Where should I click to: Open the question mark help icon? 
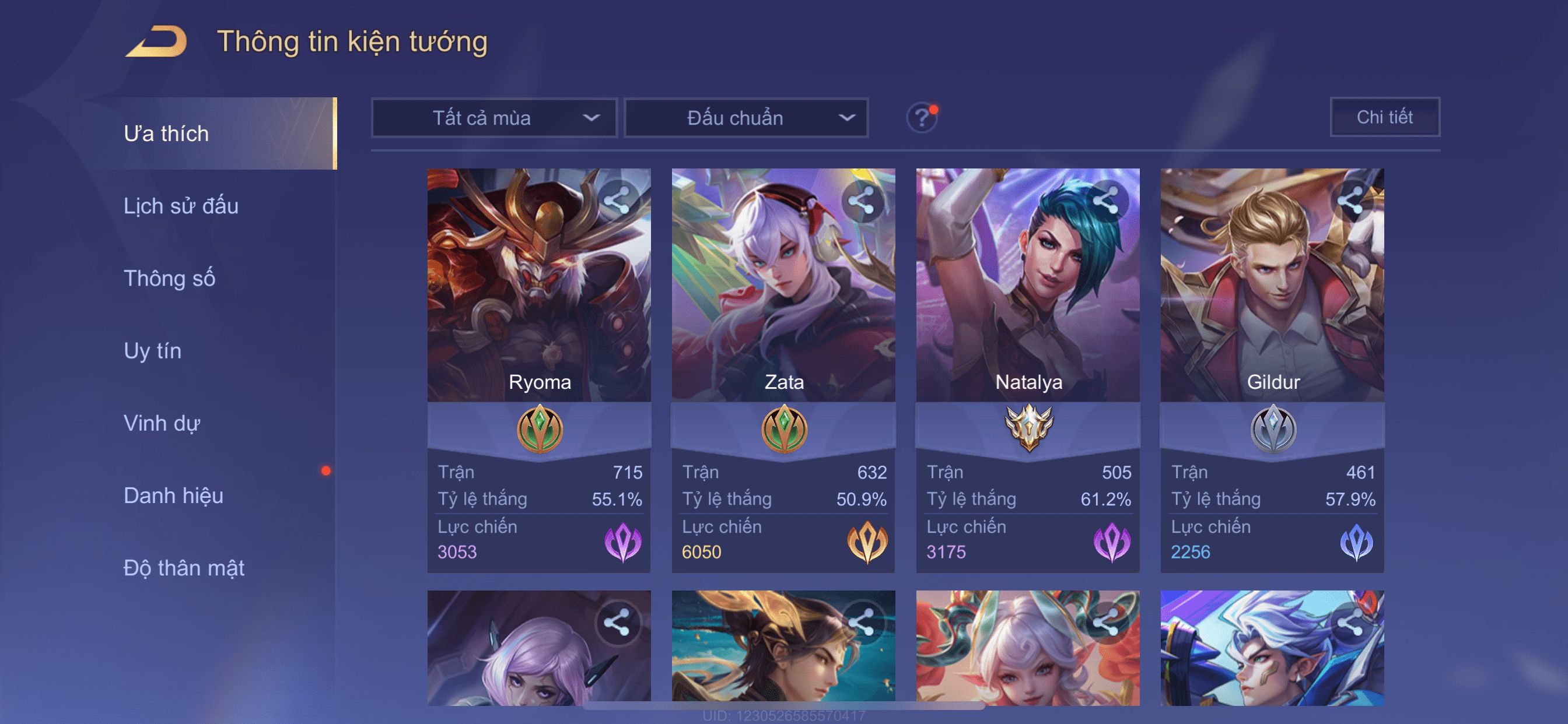(922, 117)
